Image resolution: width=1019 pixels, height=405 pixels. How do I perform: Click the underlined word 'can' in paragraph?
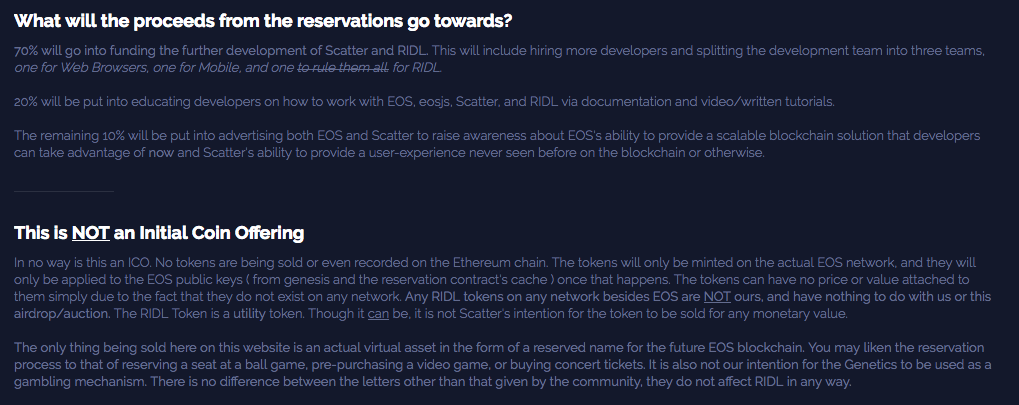point(378,313)
